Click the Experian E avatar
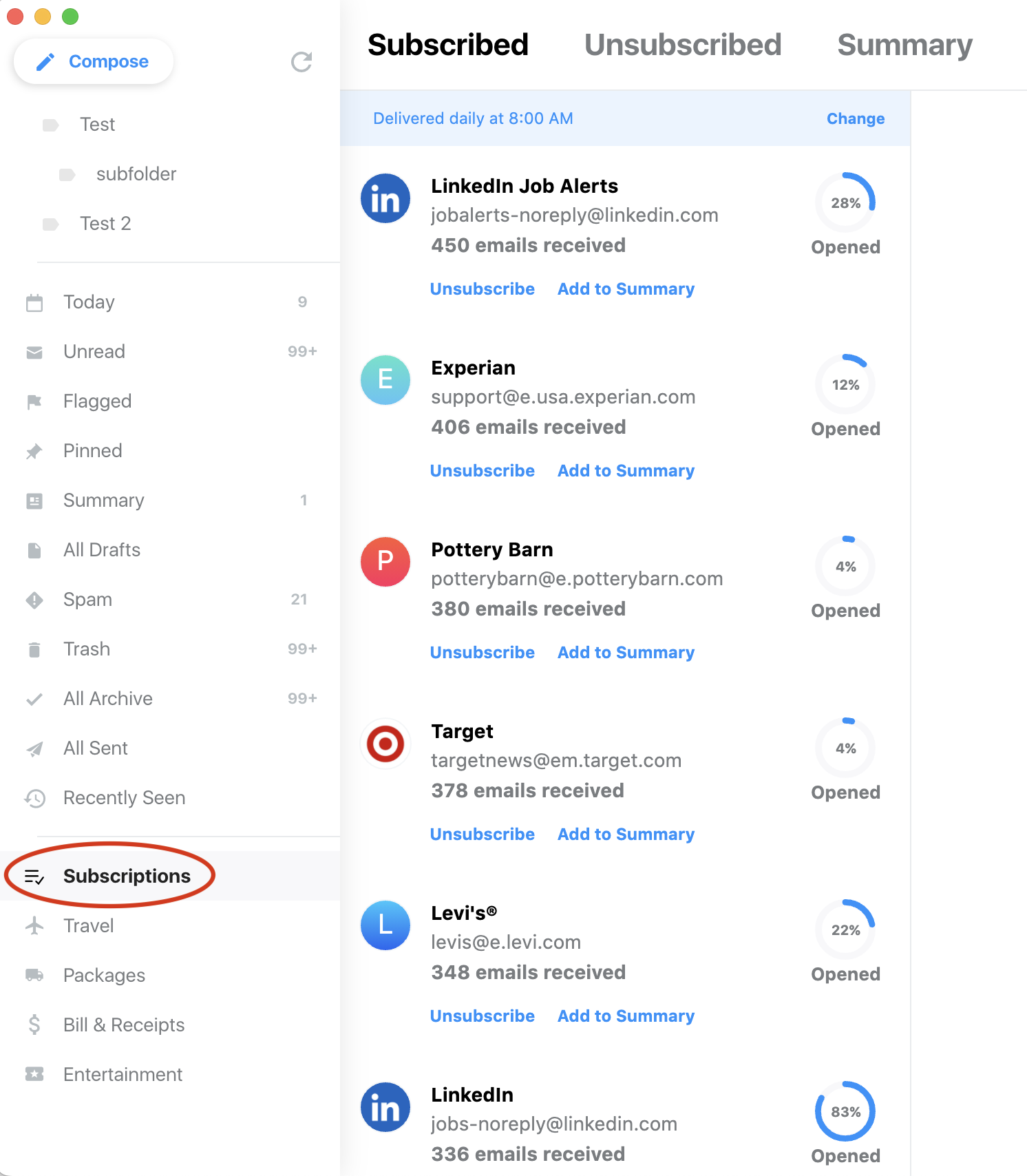The height and width of the screenshot is (1176, 1027). click(385, 380)
